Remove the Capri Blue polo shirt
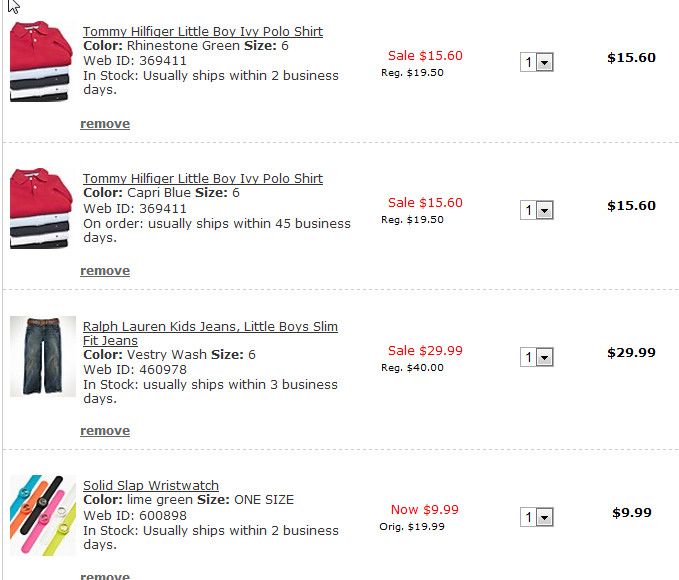Screen dimensions: 679x580 coord(105,271)
